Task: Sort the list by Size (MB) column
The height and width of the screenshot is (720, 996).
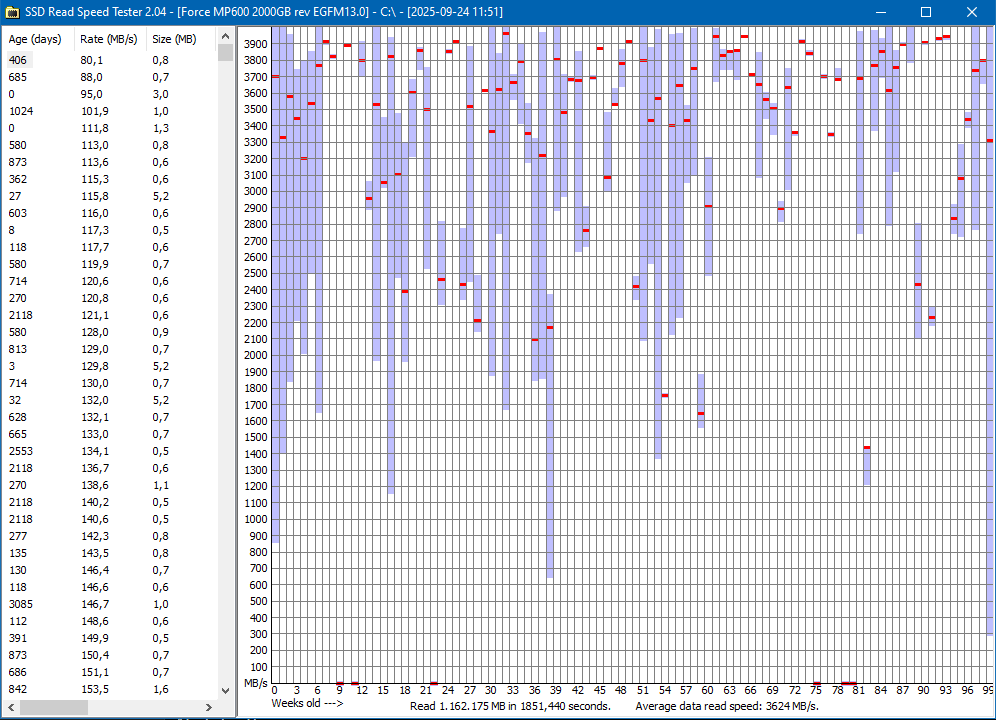Action: point(181,39)
